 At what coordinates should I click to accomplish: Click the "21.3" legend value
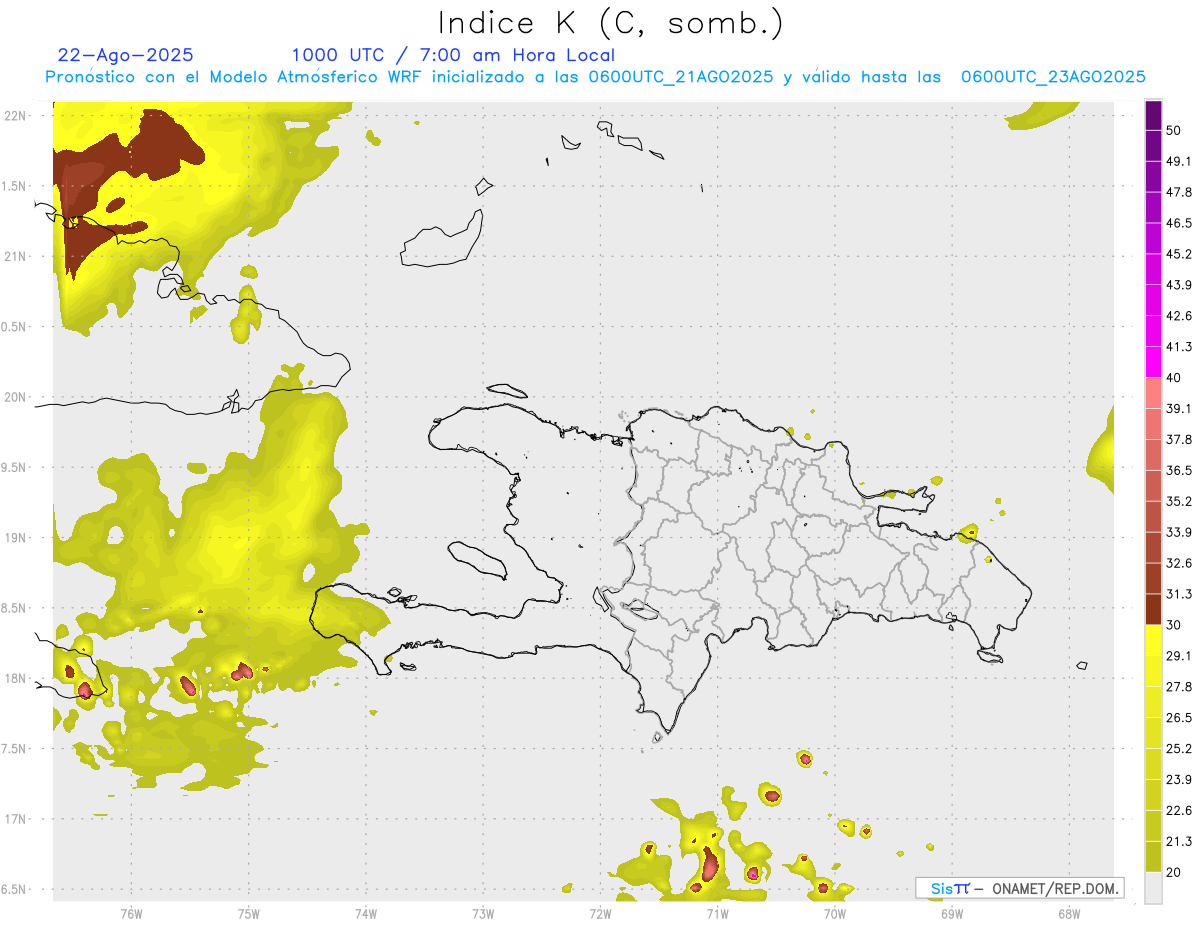pyautogui.click(x=1179, y=842)
